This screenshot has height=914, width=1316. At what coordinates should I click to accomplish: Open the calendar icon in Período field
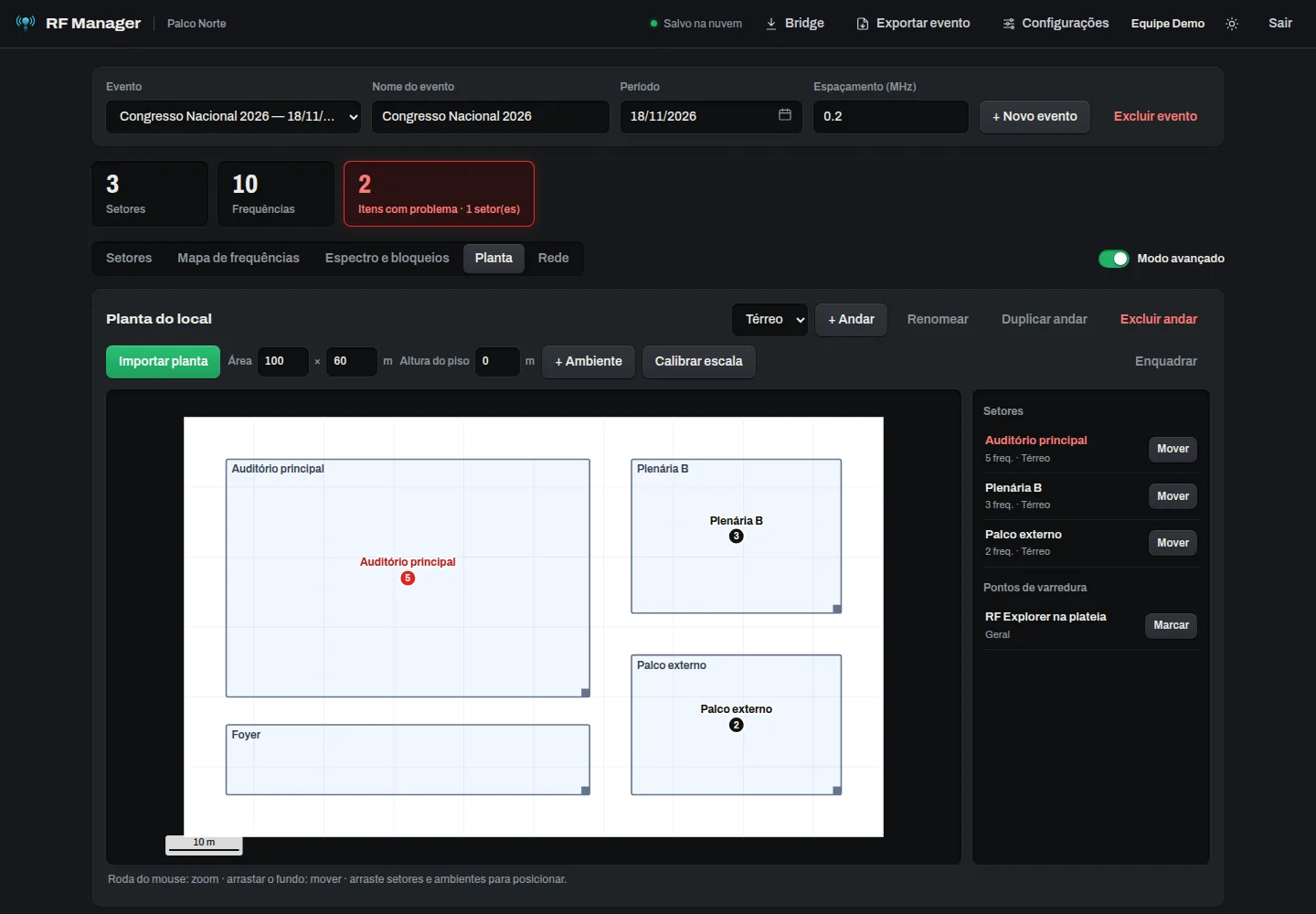(x=784, y=115)
